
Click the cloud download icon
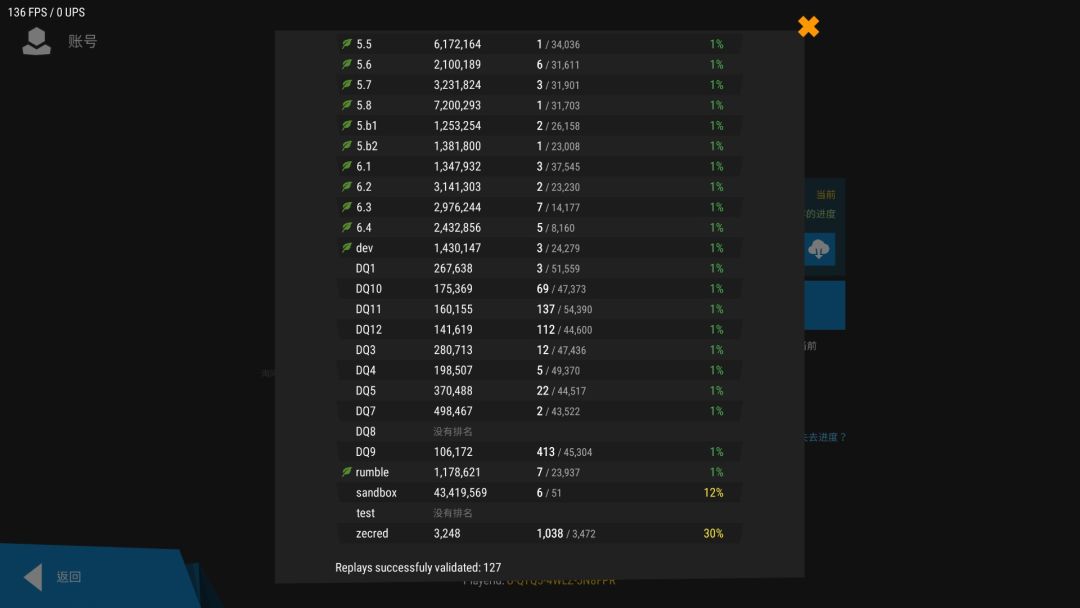tap(819, 249)
